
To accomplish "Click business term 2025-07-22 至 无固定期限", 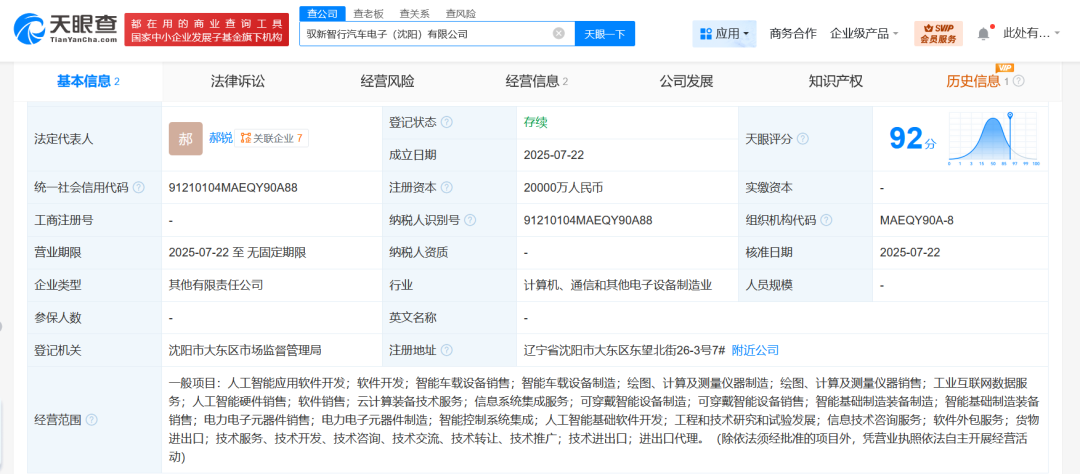I will (237, 253).
